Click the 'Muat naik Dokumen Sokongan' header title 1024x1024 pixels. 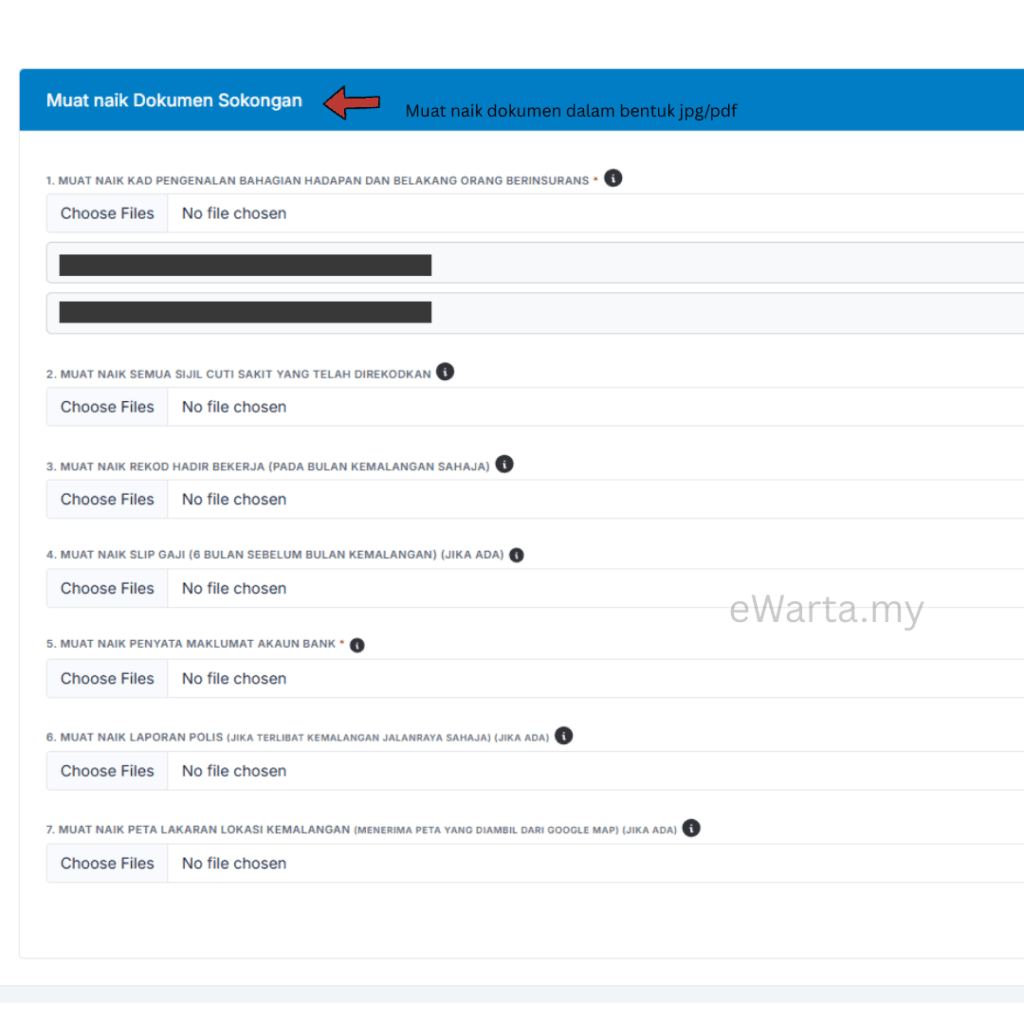pos(174,101)
